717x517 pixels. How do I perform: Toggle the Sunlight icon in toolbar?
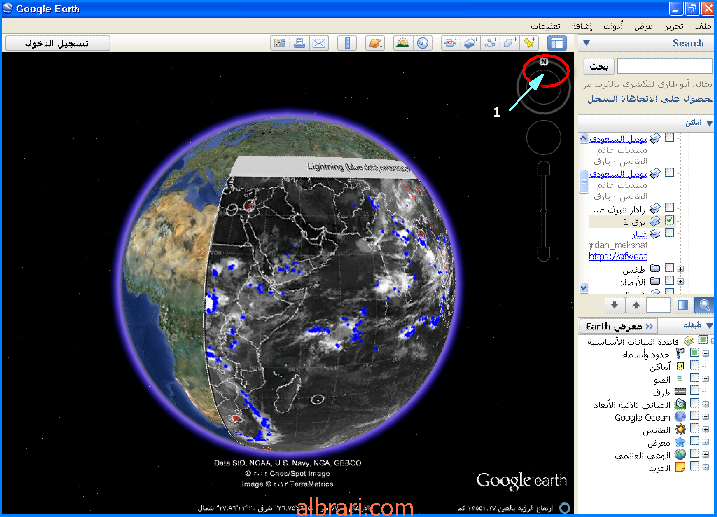(402, 43)
